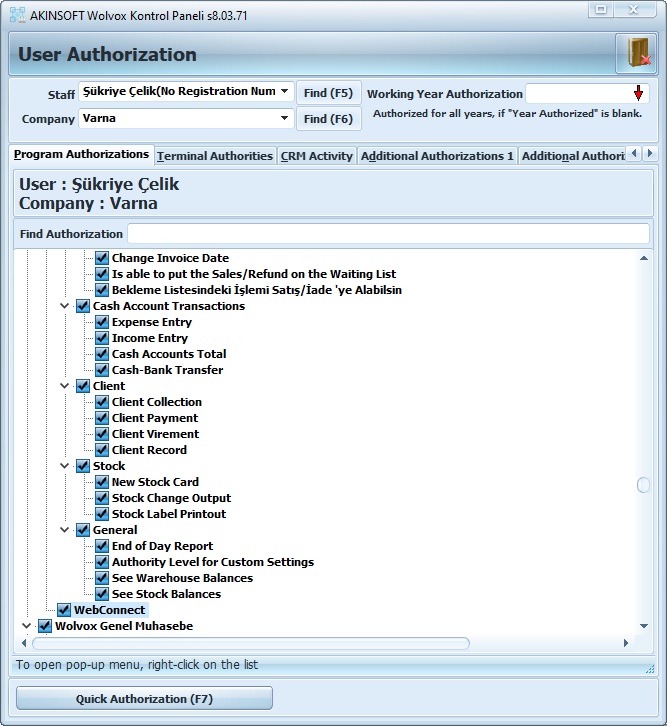The height and width of the screenshot is (726, 667).
Task: Click the scroll down arrow of the list
Action: [643, 626]
